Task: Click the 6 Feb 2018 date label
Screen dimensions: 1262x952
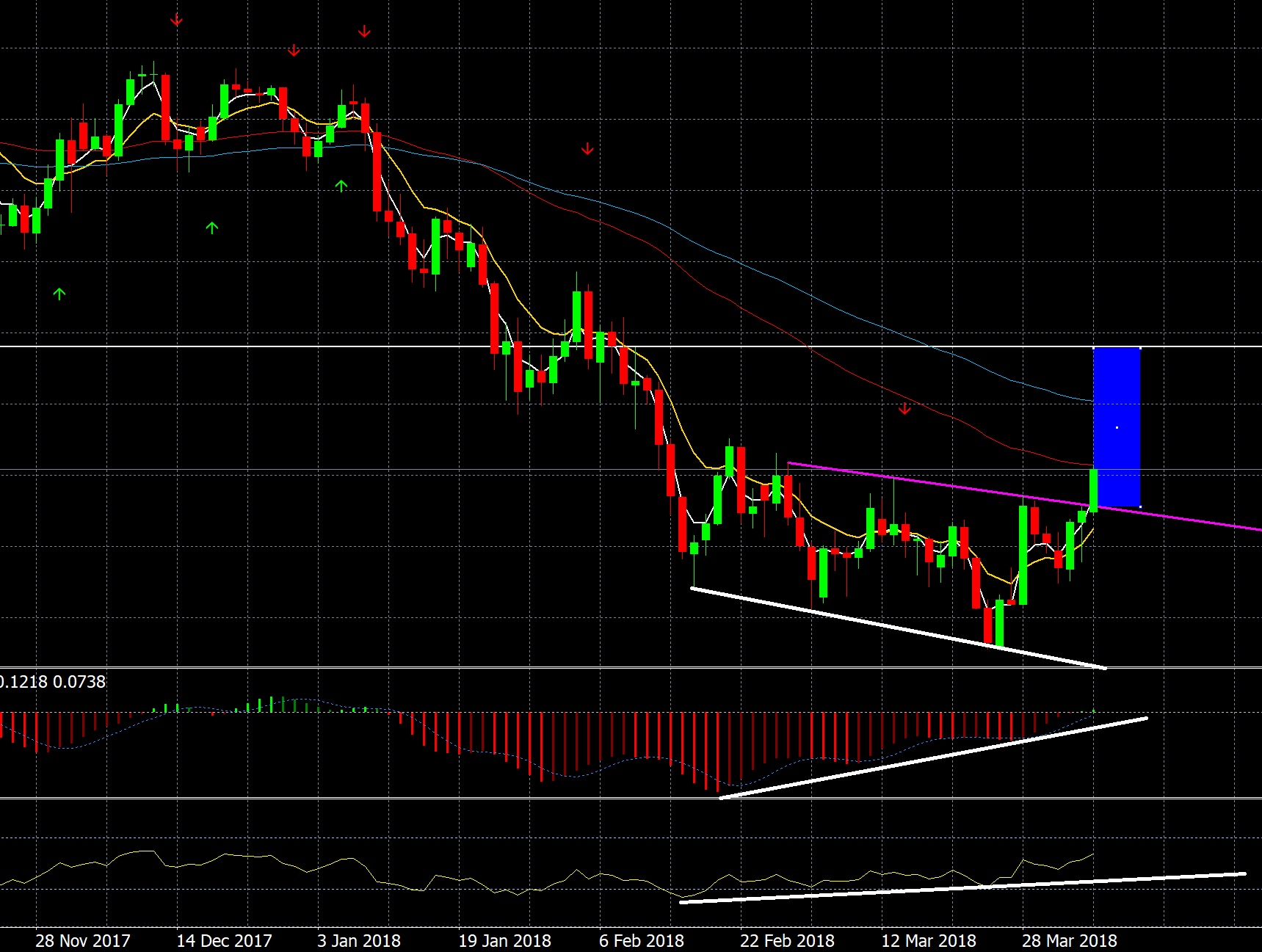Action: [x=641, y=940]
